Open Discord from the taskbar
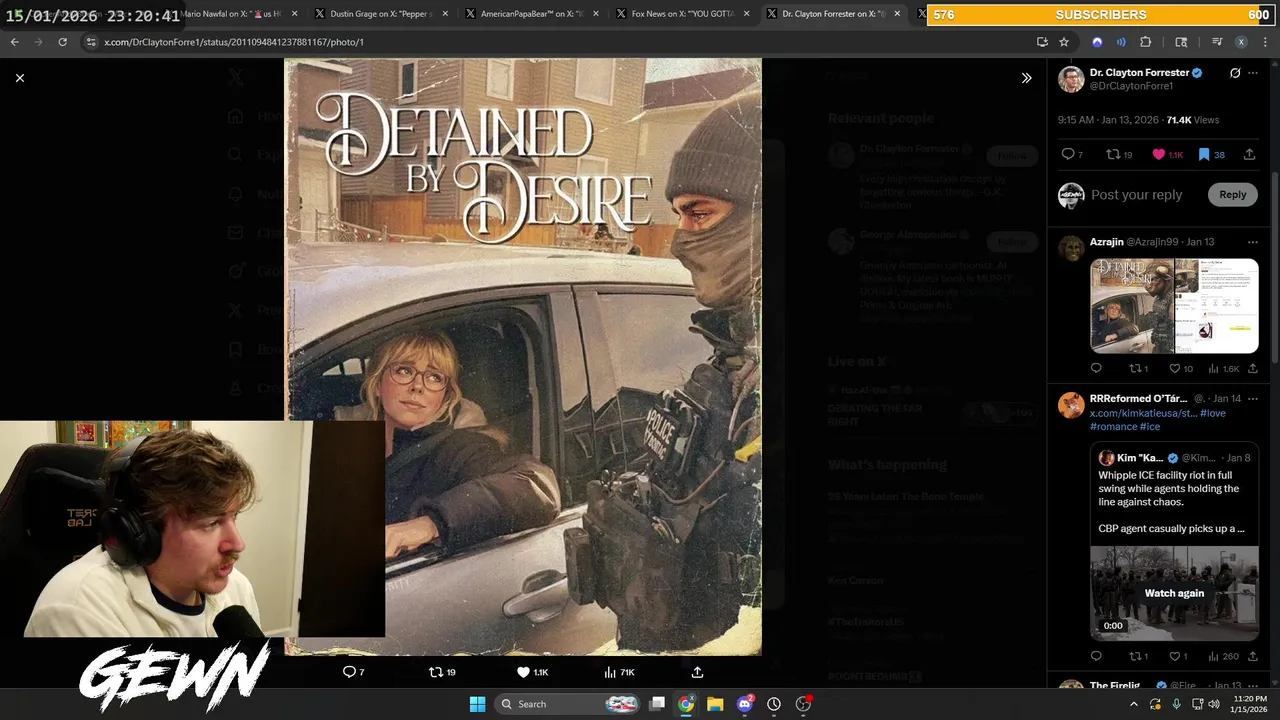 point(744,704)
